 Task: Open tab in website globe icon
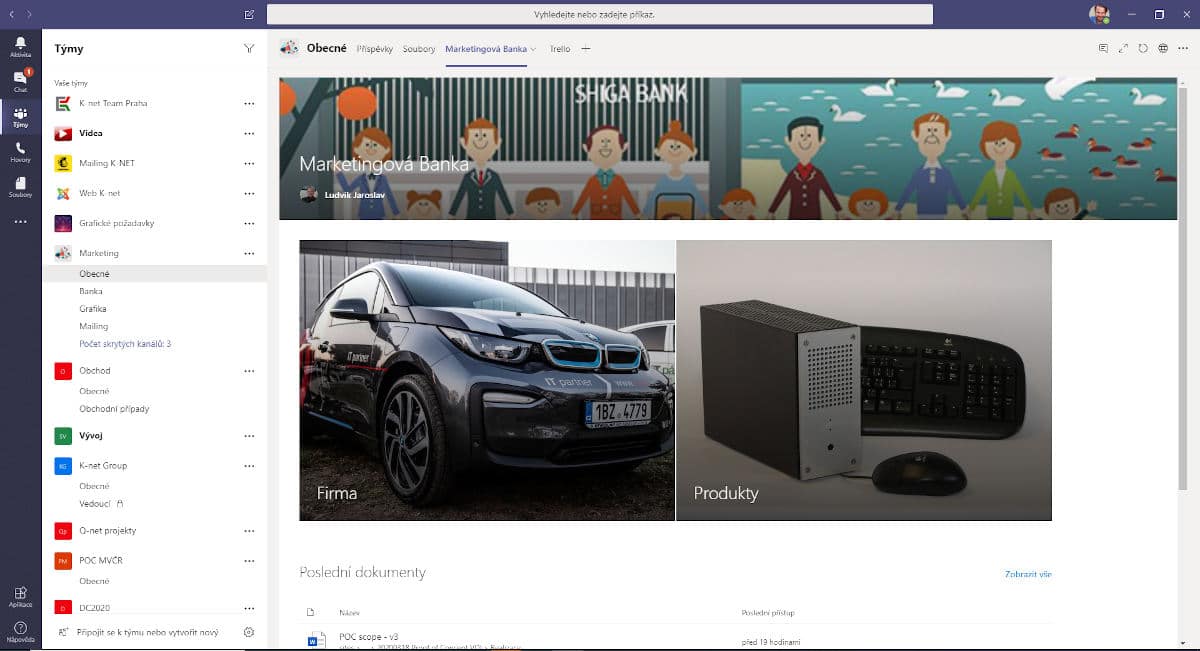(x=1163, y=48)
